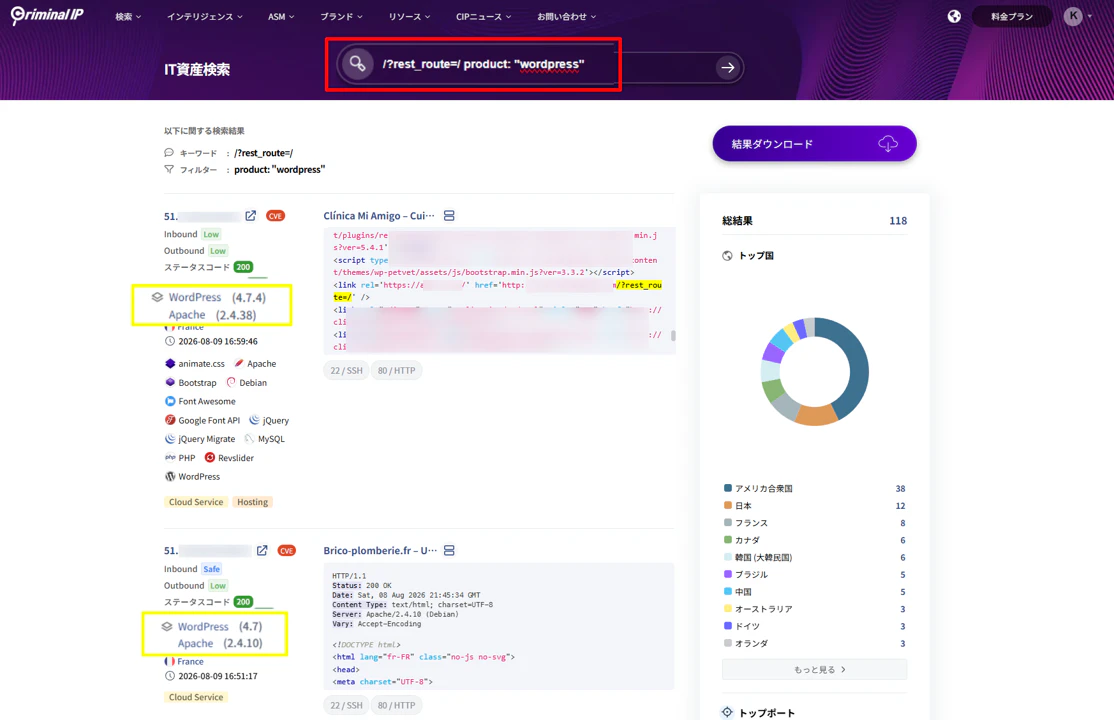Click the Bootstrap technology icon

(170, 382)
